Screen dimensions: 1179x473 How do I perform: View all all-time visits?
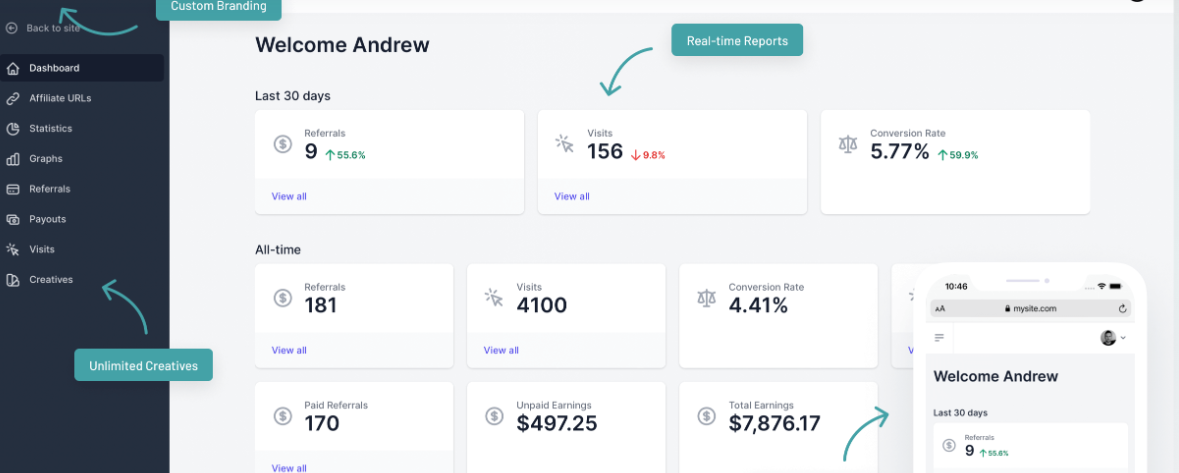tap(501, 350)
